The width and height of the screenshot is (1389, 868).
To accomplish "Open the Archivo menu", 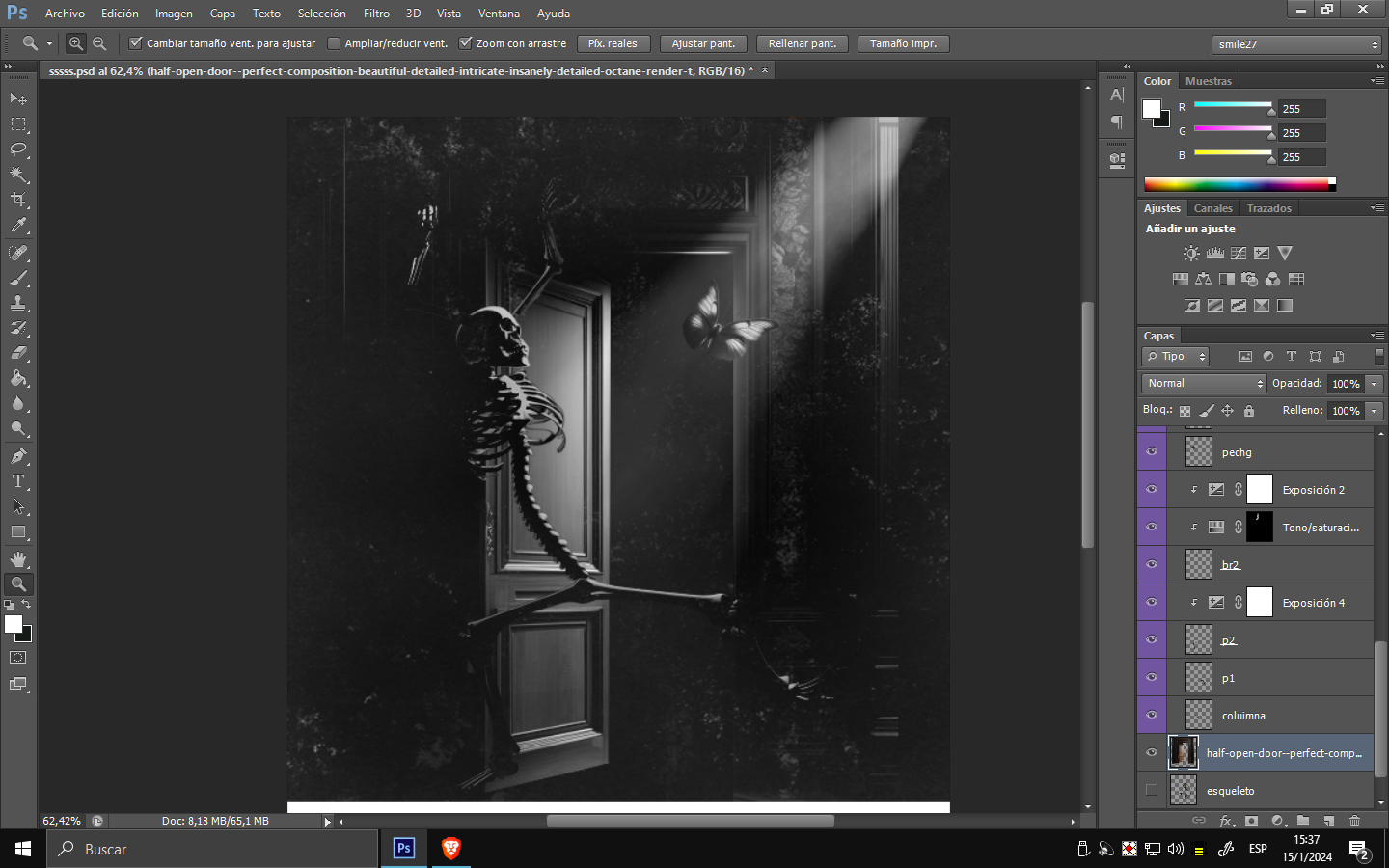I will (x=65, y=14).
